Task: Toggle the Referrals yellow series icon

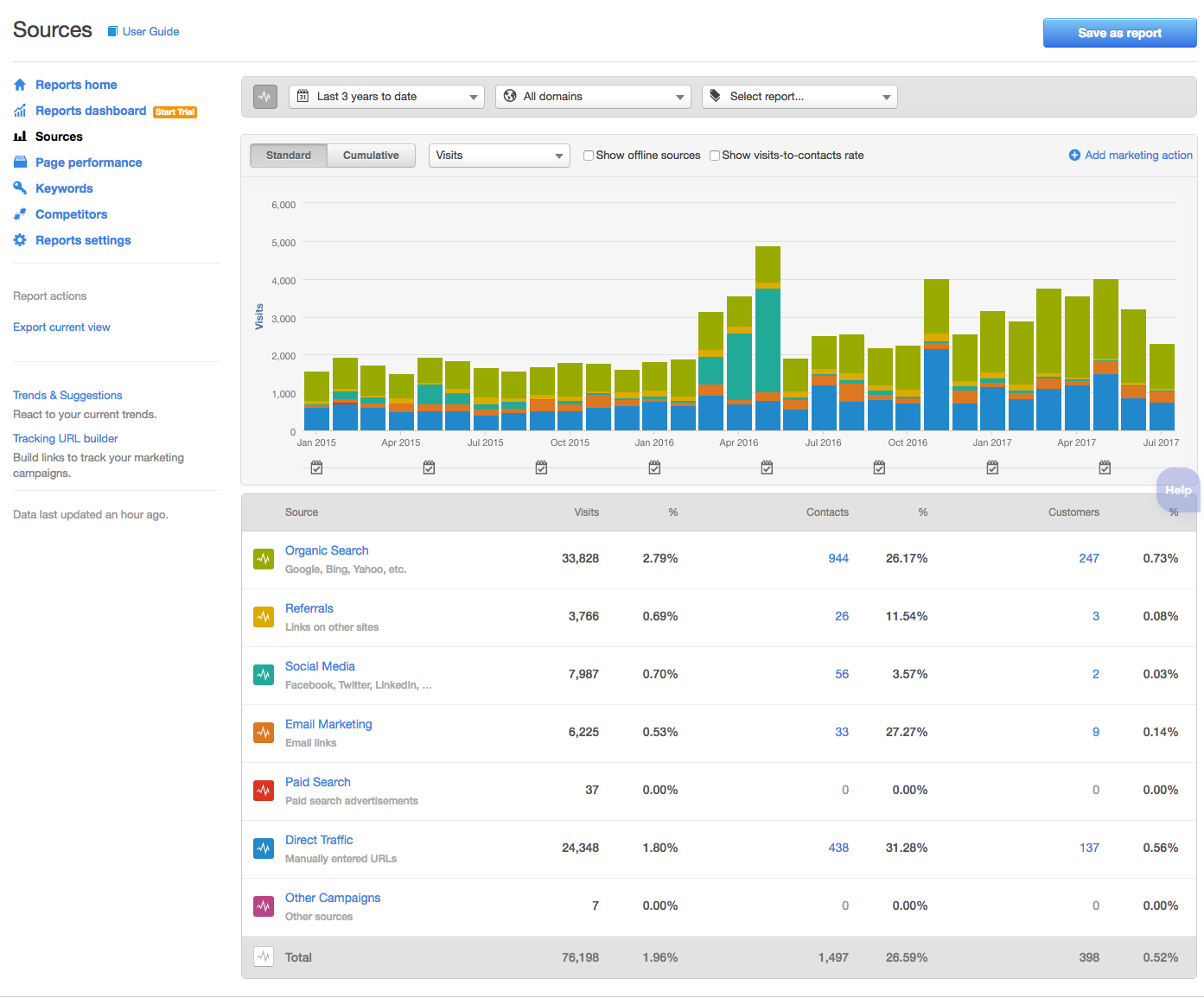Action: 264,617
